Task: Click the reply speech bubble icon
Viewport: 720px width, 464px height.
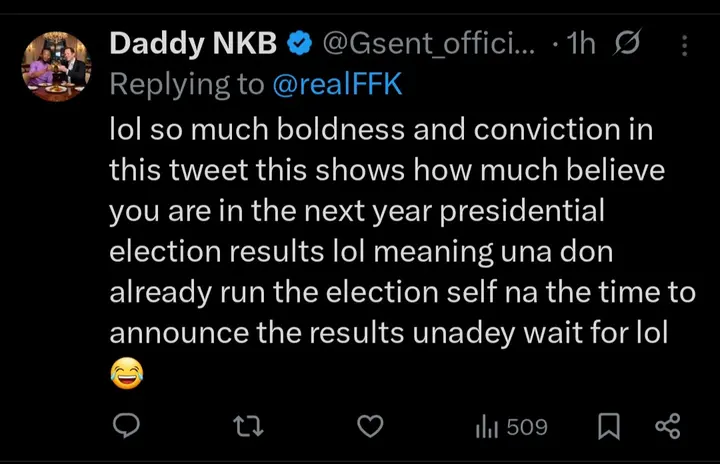Action: tap(125, 427)
